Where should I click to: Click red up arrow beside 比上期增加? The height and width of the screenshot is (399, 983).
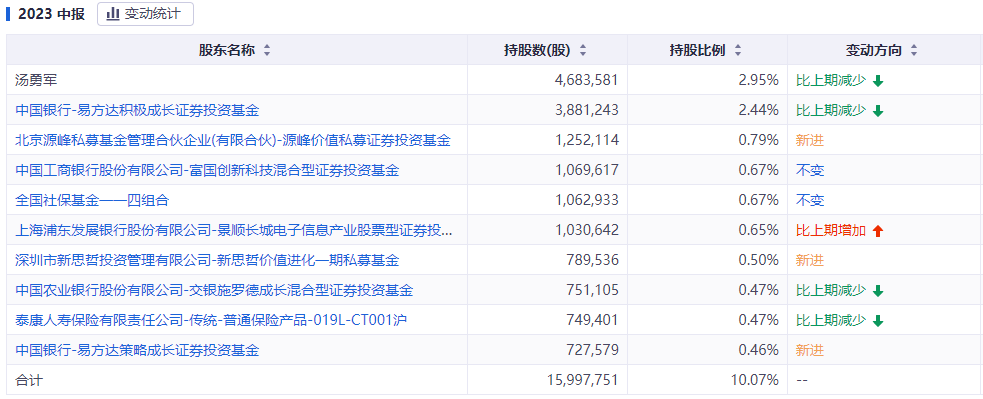pos(878,231)
